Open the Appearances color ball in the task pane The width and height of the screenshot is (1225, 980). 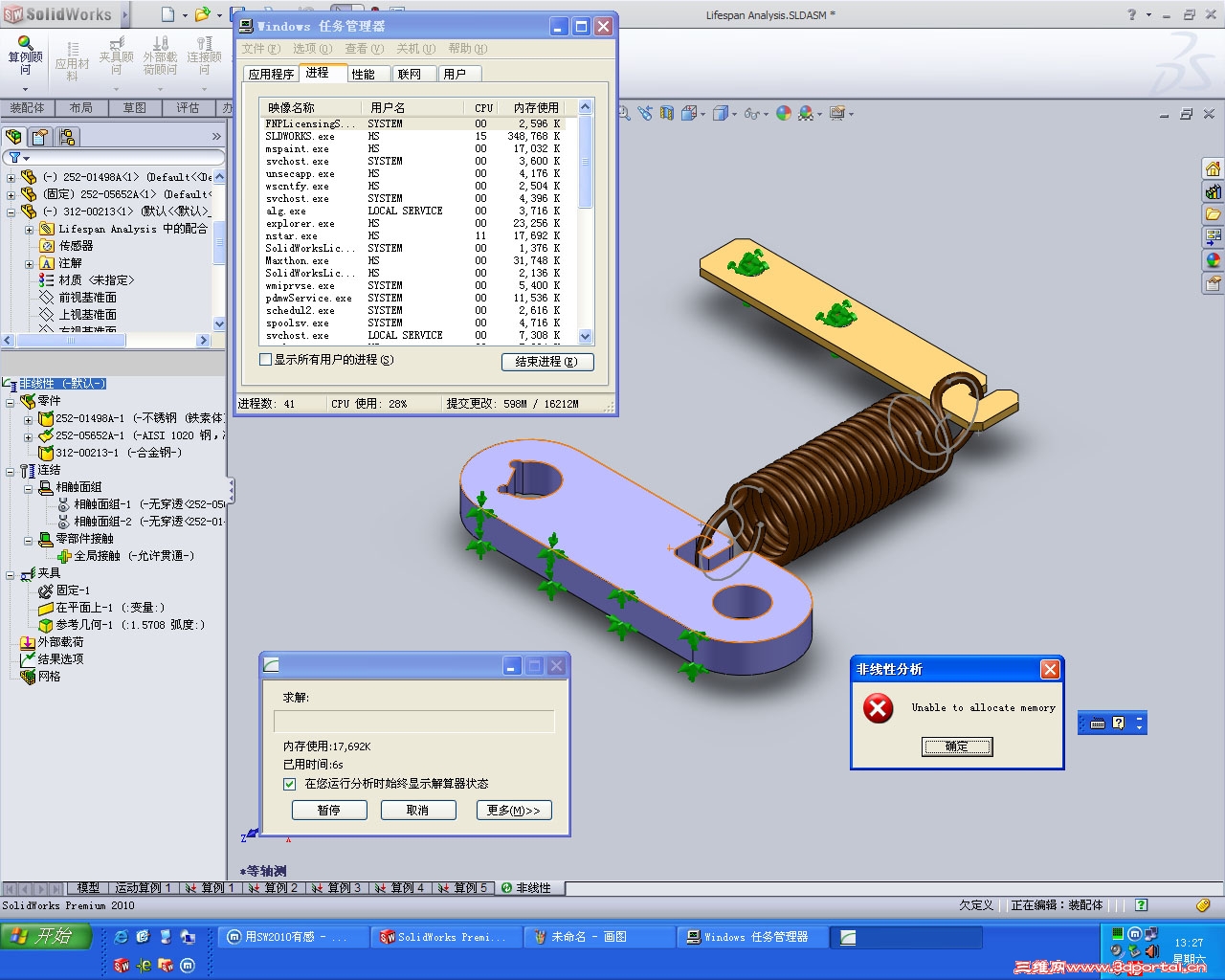tap(1213, 259)
